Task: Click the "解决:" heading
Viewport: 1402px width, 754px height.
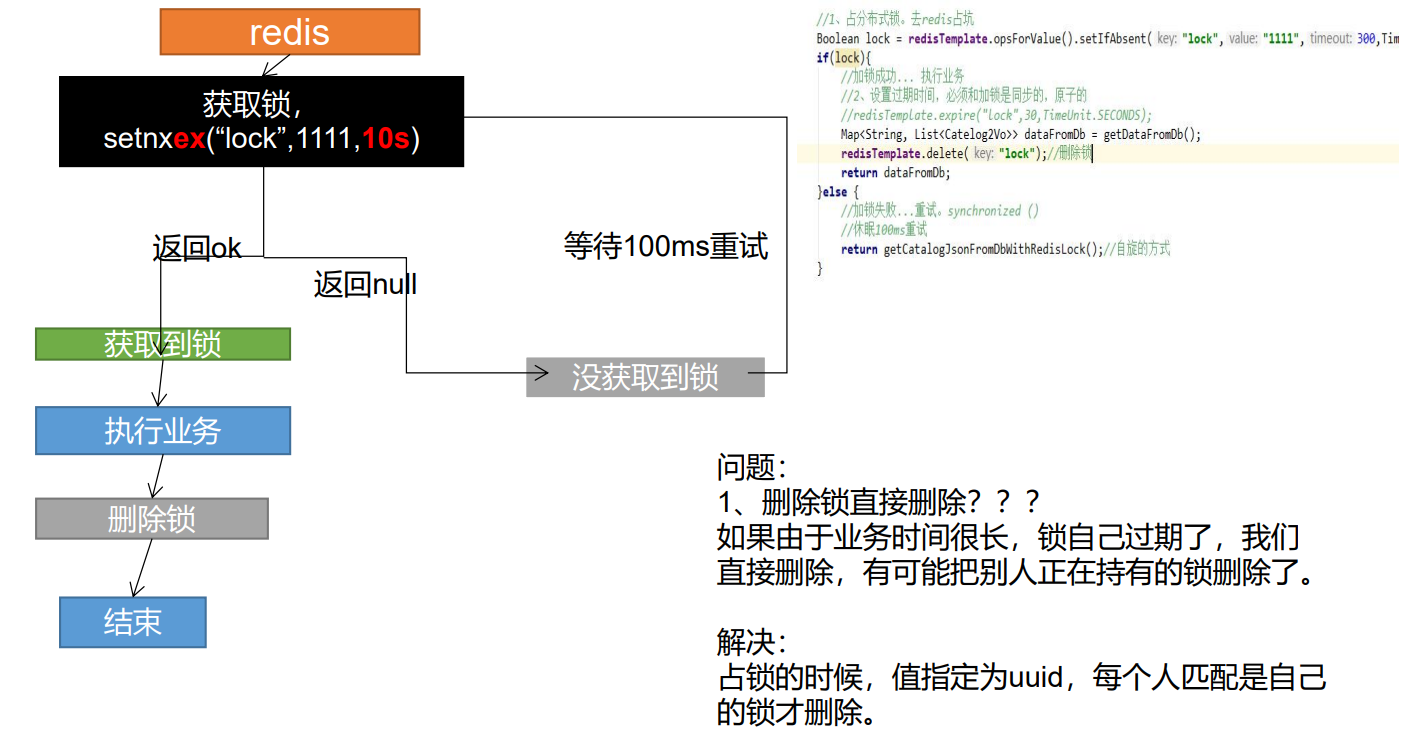Action: coord(753,643)
